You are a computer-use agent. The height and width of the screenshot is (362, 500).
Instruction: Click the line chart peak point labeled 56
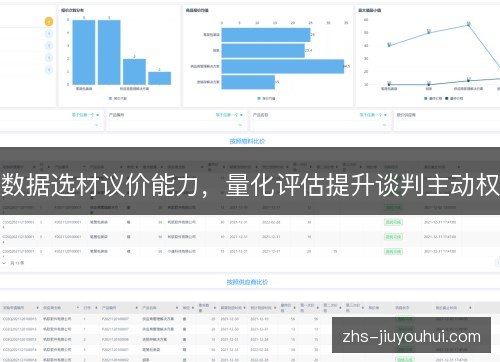[x=469, y=24]
